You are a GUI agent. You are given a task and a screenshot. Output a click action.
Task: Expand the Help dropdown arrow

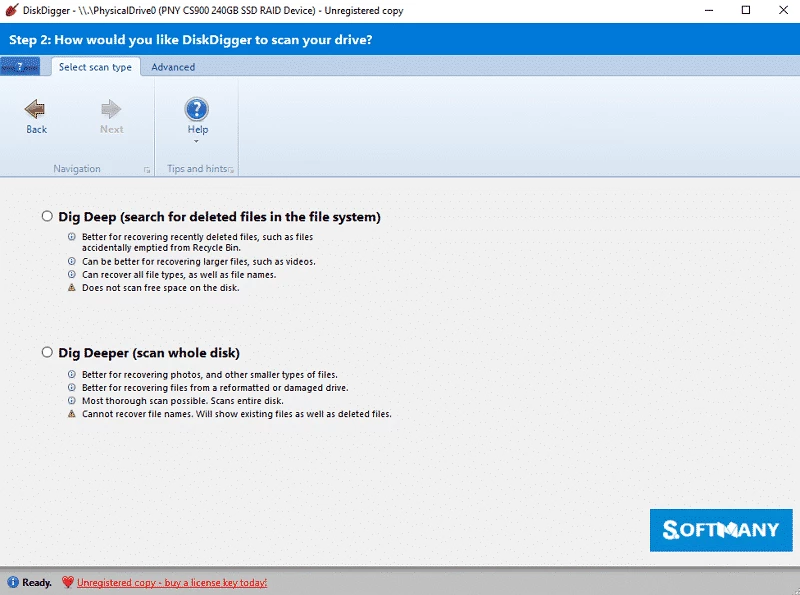tap(197, 141)
